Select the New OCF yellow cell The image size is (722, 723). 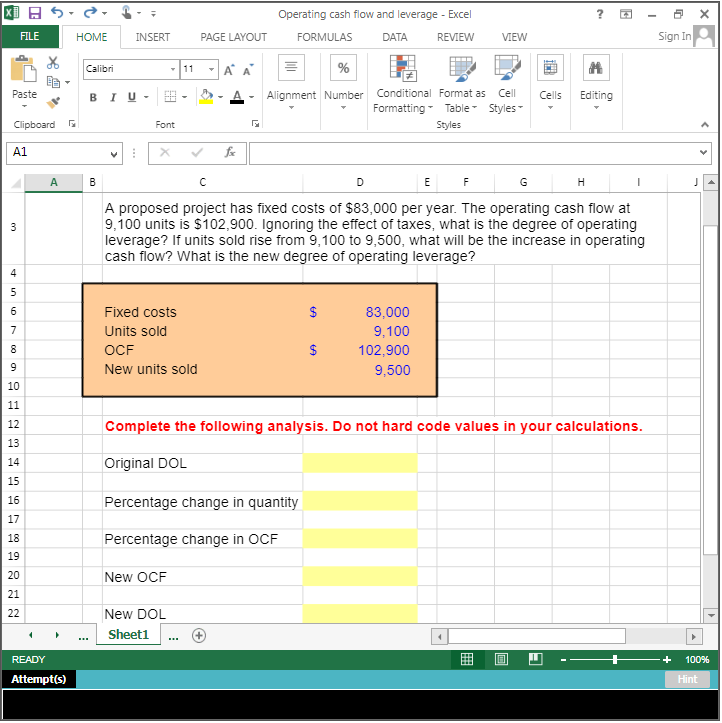click(360, 576)
